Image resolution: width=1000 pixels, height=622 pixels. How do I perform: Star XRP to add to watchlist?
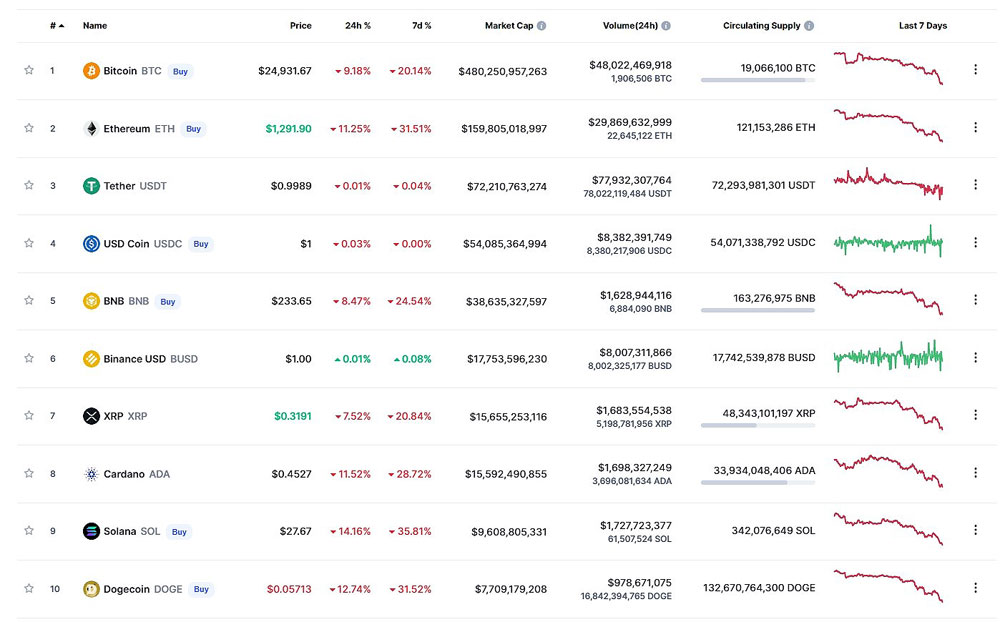(x=29, y=415)
